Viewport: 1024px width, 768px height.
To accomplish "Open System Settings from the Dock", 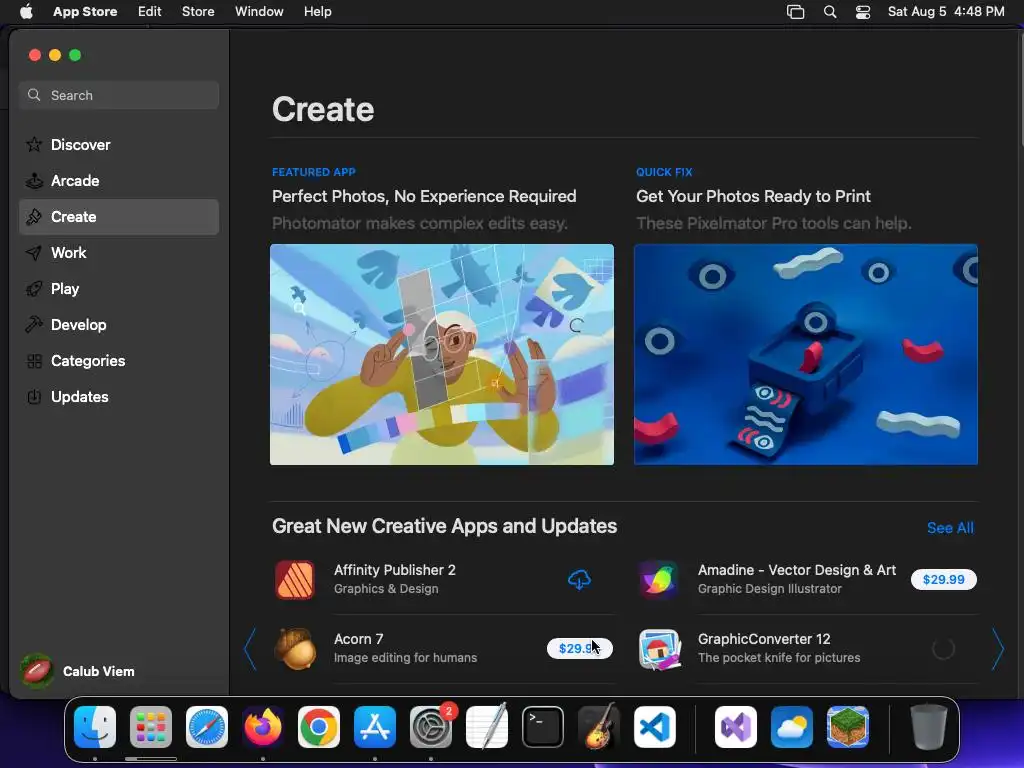I will coord(431,727).
